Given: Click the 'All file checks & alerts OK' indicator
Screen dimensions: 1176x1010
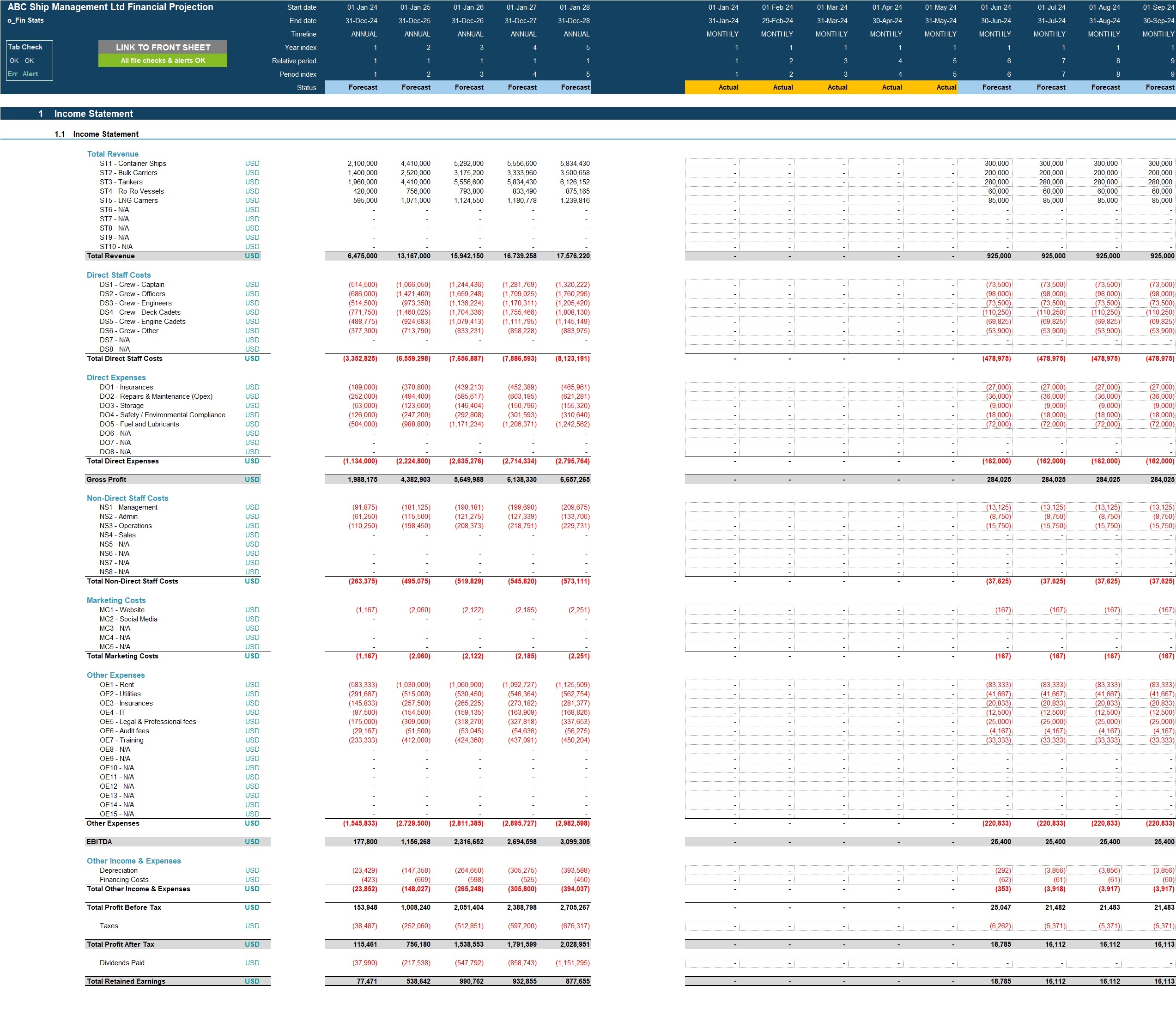Looking at the screenshot, I should click(x=163, y=60).
